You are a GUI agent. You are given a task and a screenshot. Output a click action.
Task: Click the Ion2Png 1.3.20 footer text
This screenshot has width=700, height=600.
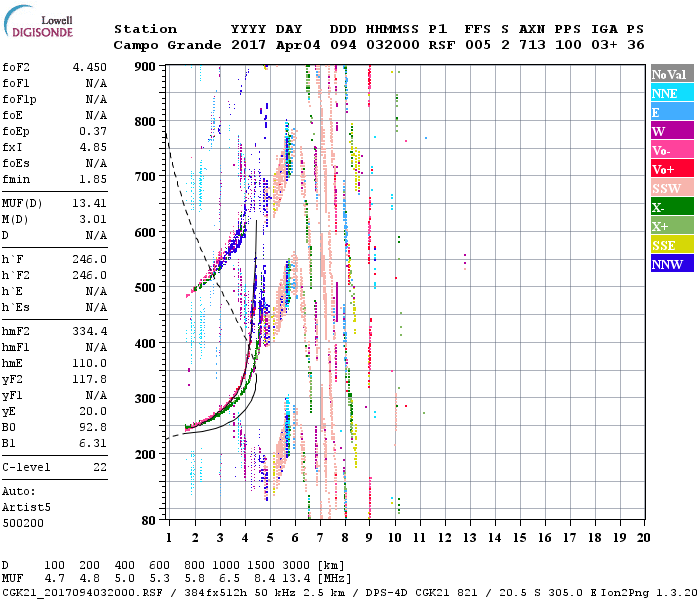click(x=649, y=592)
